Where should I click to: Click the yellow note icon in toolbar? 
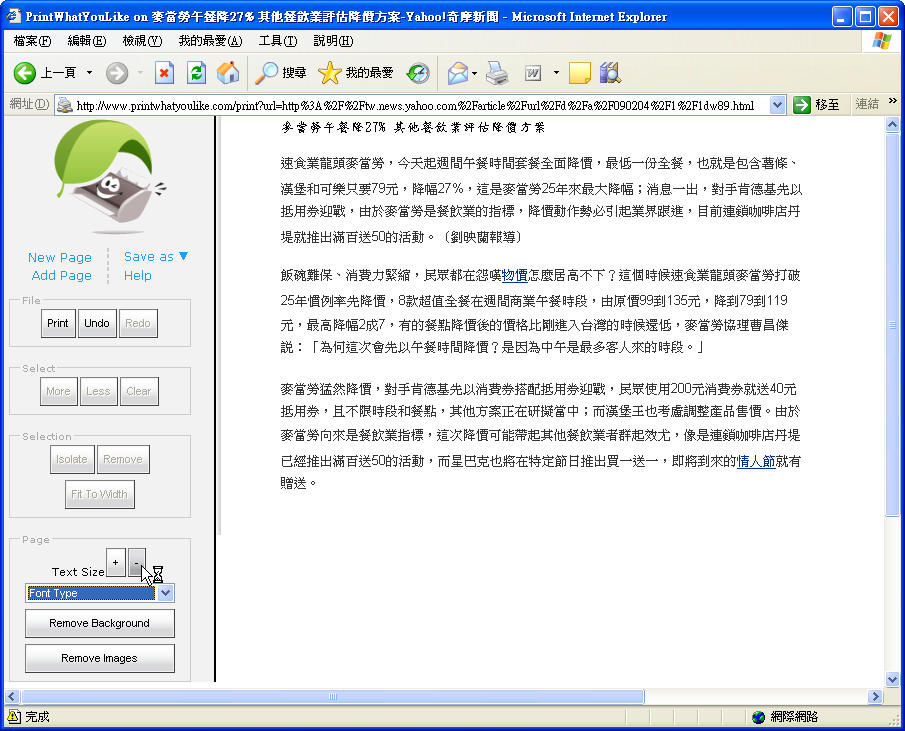(579, 73)
